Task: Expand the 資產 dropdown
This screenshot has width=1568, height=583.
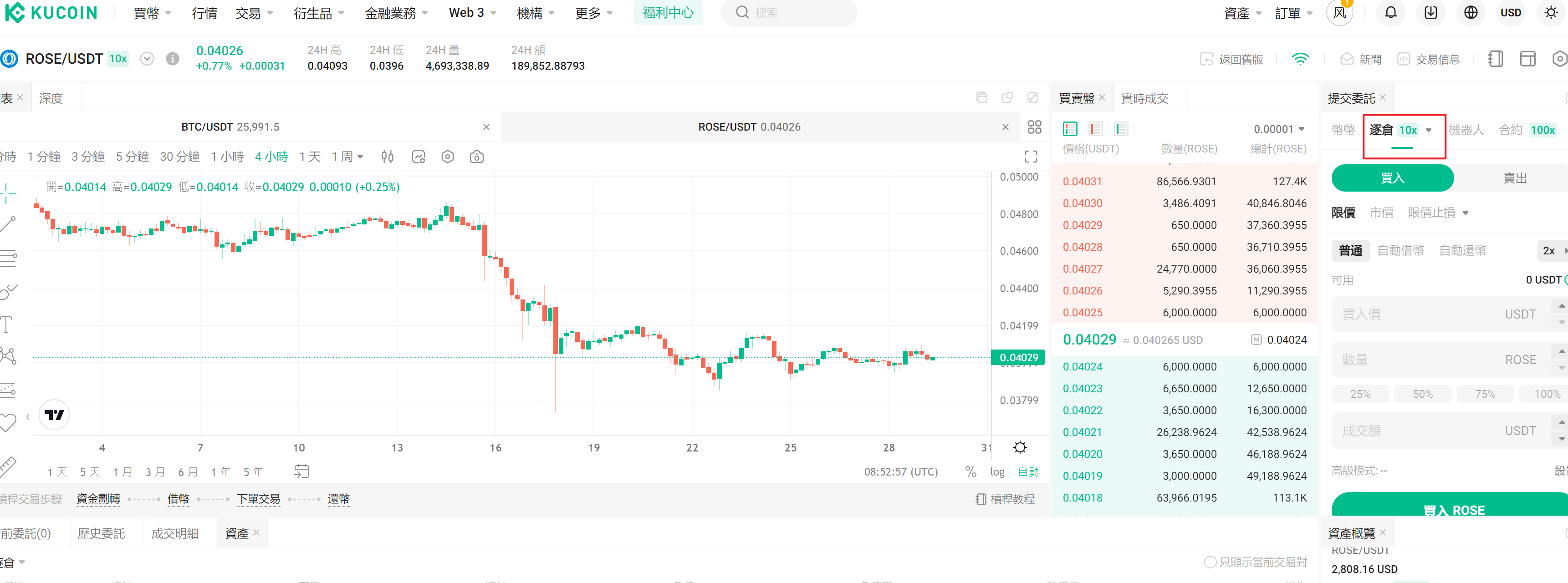Action: [1243, 13]
